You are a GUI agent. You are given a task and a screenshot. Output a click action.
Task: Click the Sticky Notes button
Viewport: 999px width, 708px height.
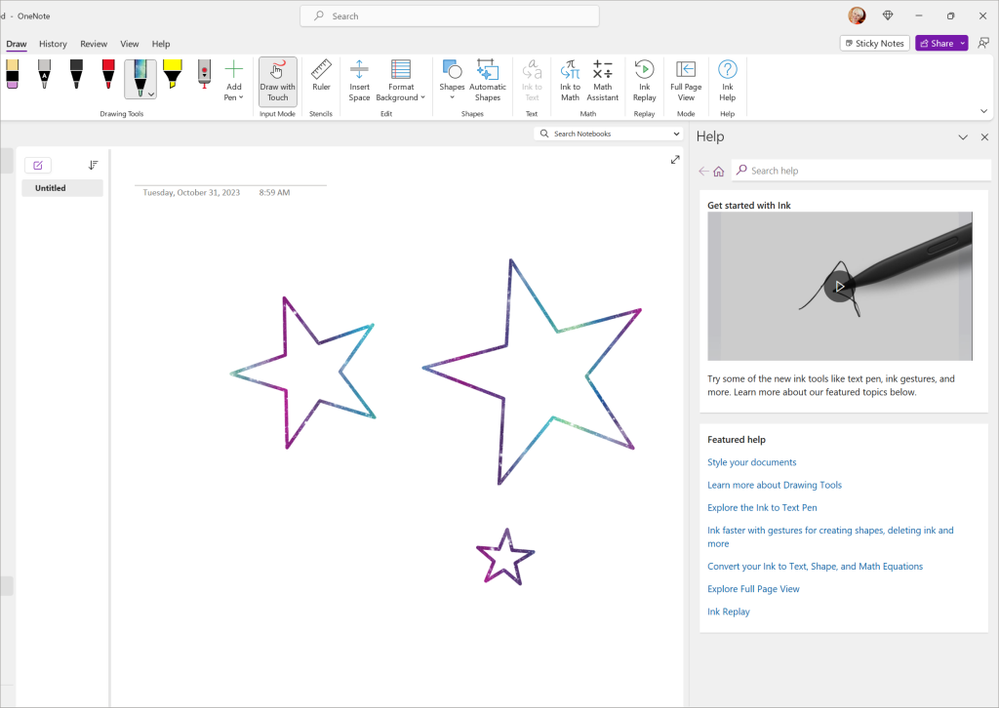[x=874, y=43]
